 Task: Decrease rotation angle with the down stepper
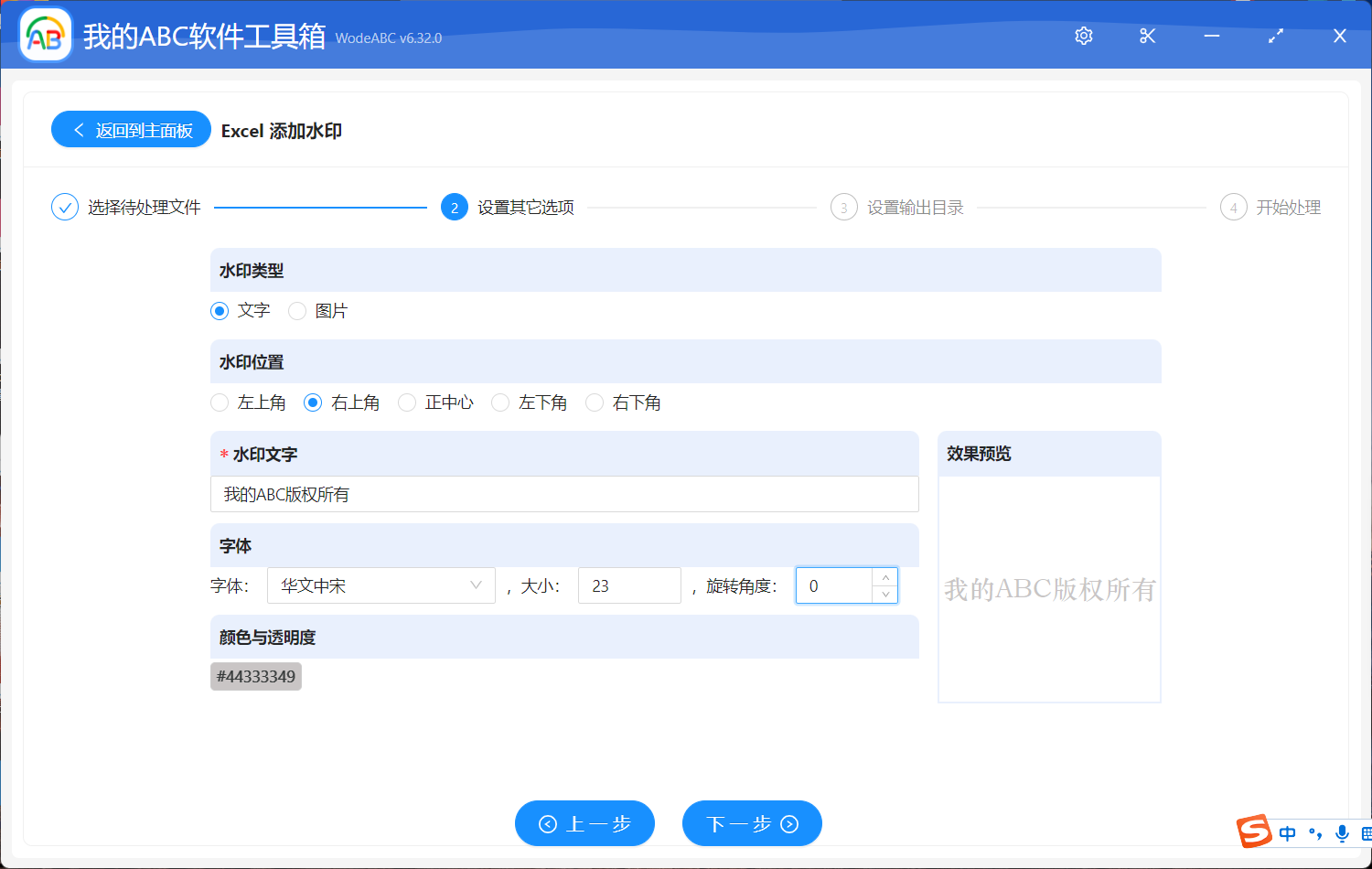click(x=884, y=595)
